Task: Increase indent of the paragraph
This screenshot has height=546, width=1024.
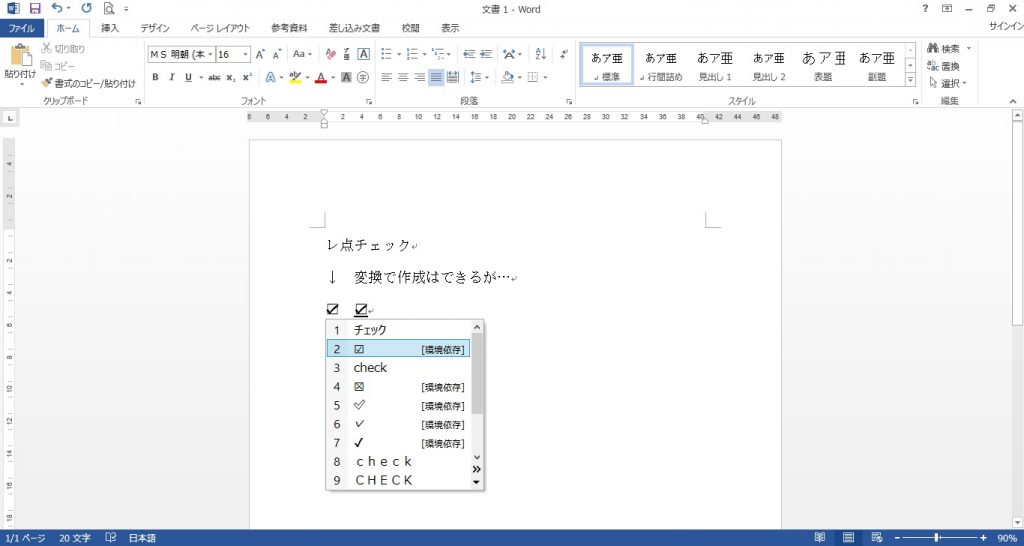Action: (486, 54)
